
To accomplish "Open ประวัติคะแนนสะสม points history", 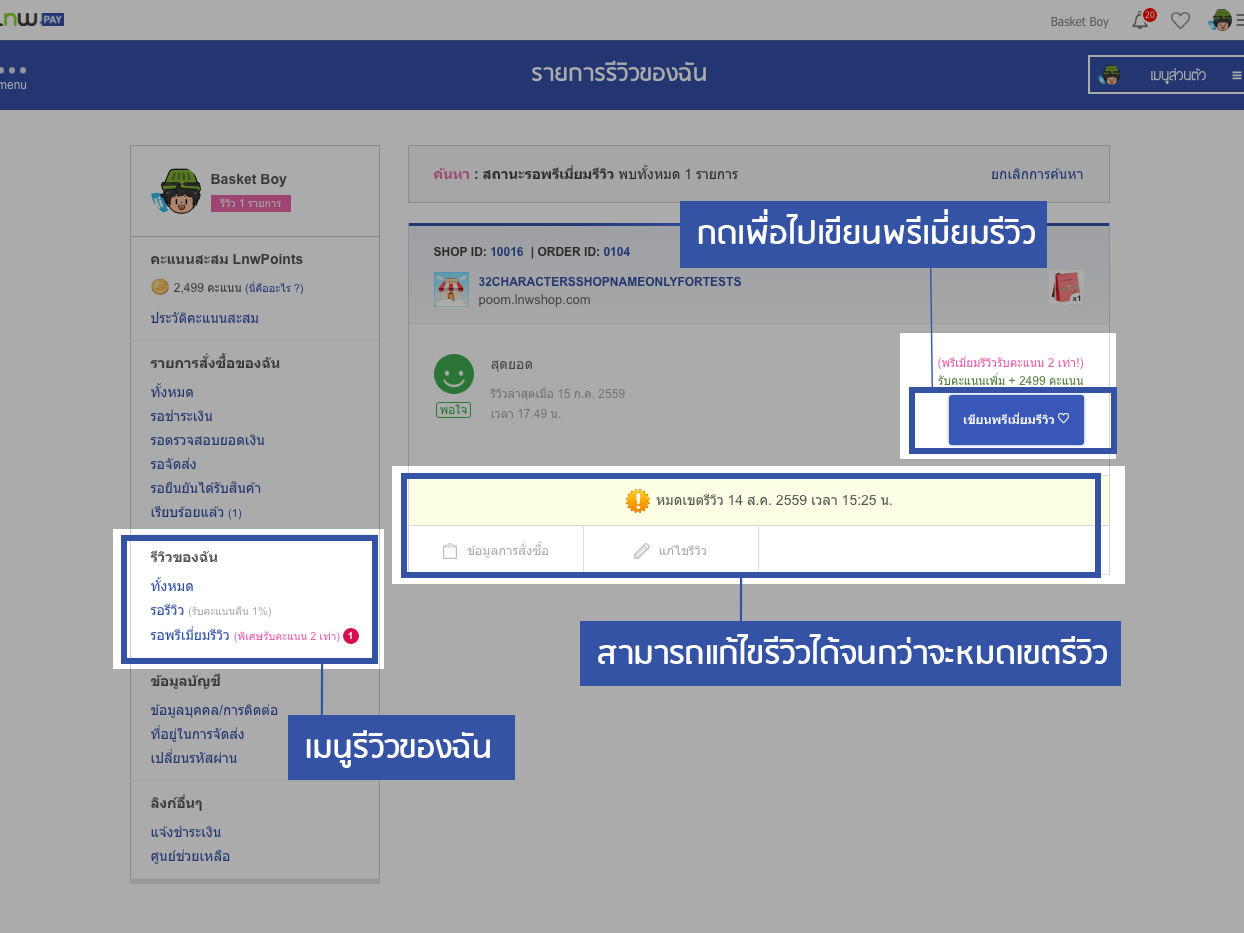I will [204, 319].
